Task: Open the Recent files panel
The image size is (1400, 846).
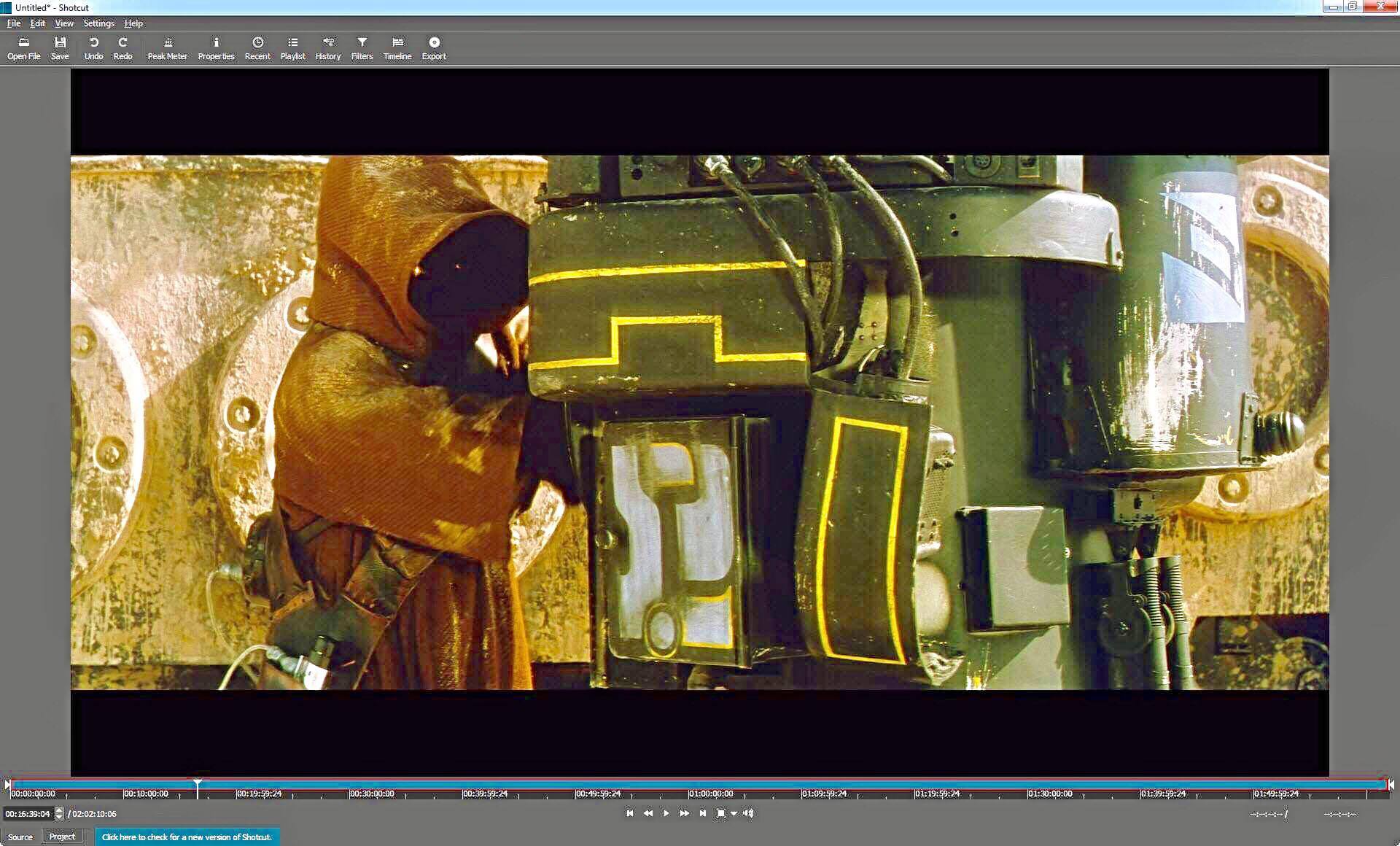Action: (x=257, y=48)
